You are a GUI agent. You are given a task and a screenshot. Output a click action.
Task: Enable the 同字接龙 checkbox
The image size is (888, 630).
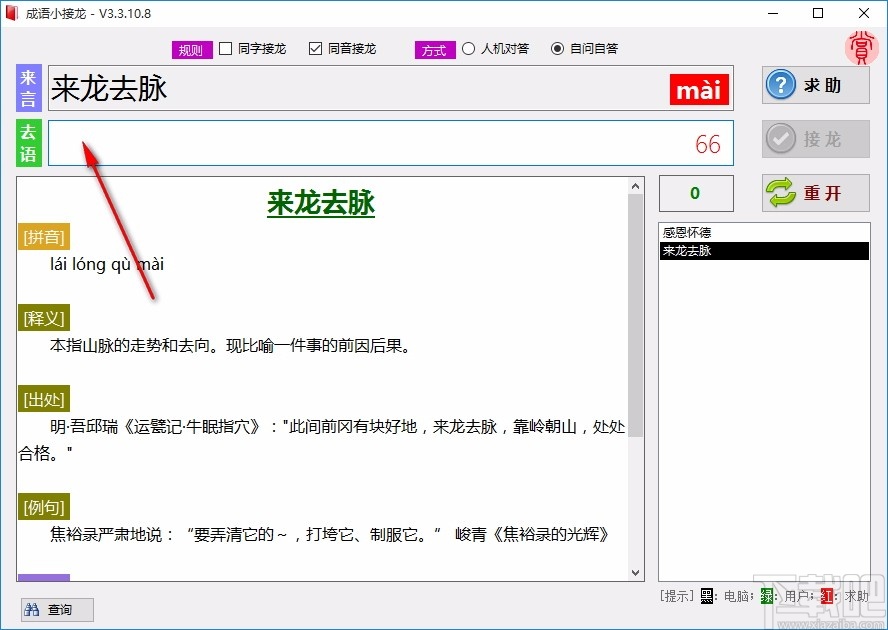point(227,48)
